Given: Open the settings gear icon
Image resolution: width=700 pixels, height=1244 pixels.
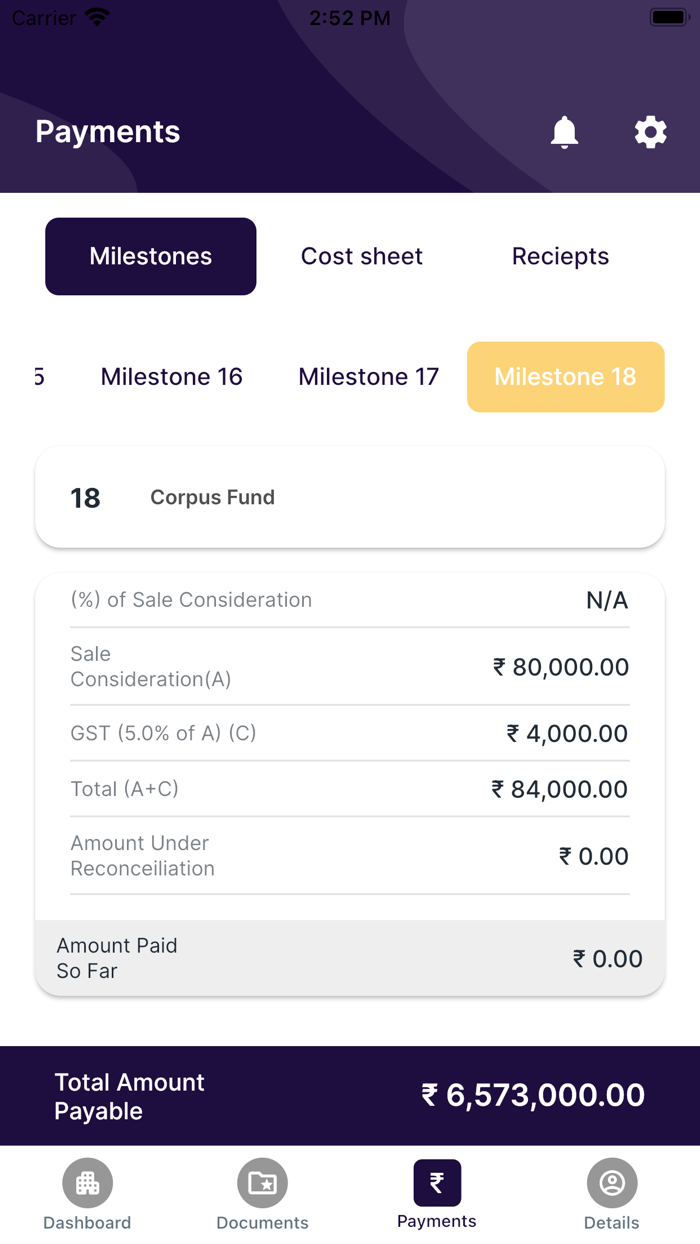Looking at the screenshot, I should 650,132.
